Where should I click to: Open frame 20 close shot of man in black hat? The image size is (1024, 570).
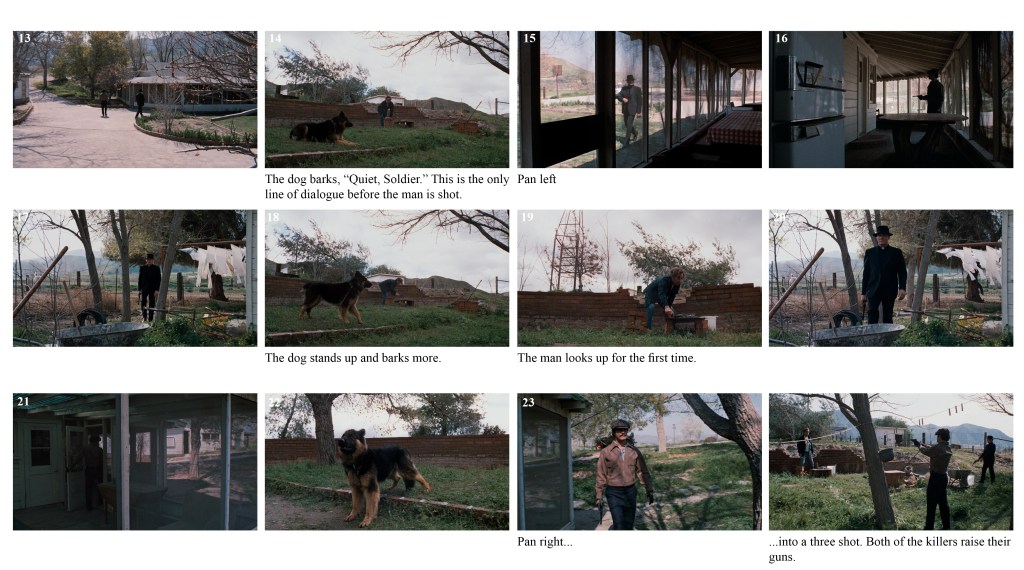[891, 278]
